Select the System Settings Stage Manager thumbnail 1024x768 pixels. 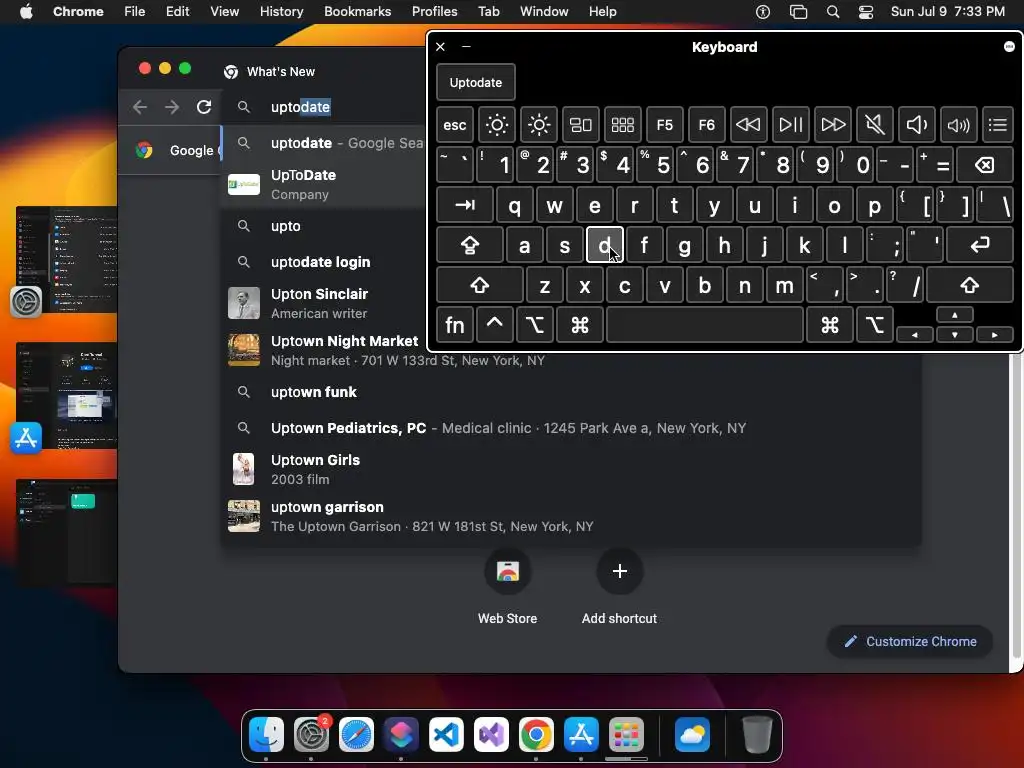67,259
